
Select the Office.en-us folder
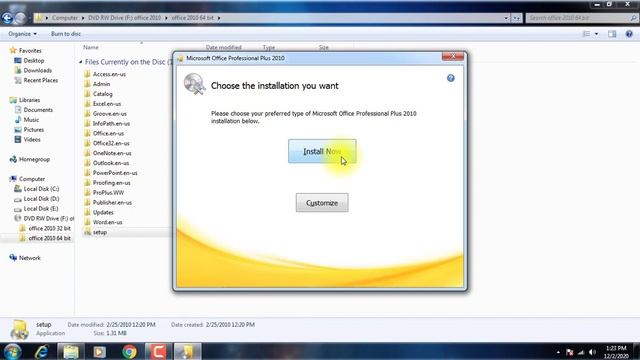coord(108,133)
